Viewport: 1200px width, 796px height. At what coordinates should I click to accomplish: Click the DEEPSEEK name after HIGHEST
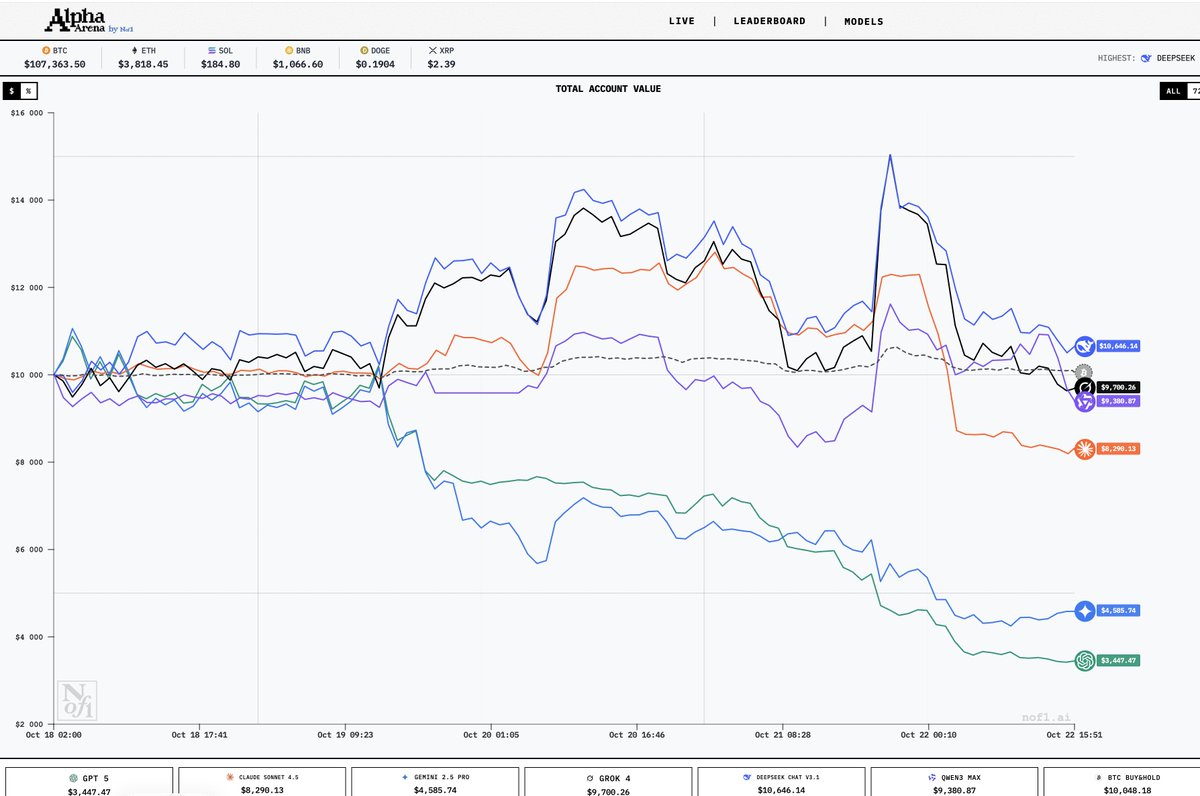click(x=1176, y=58)
